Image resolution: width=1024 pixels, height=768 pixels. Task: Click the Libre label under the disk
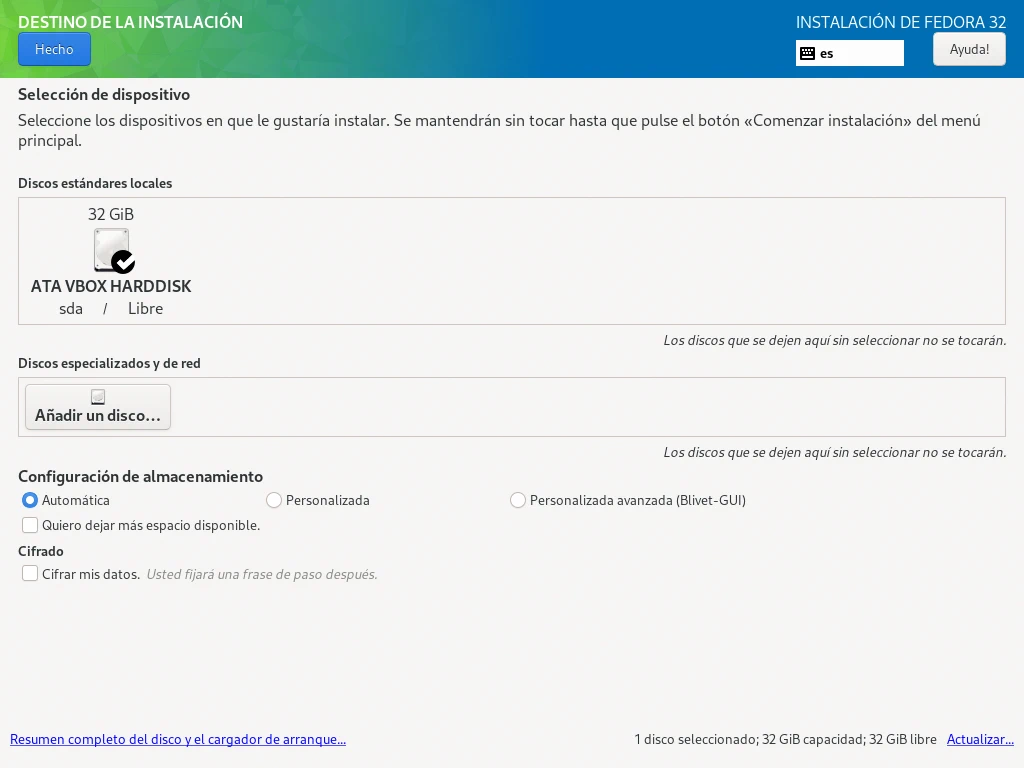point(145,309)
